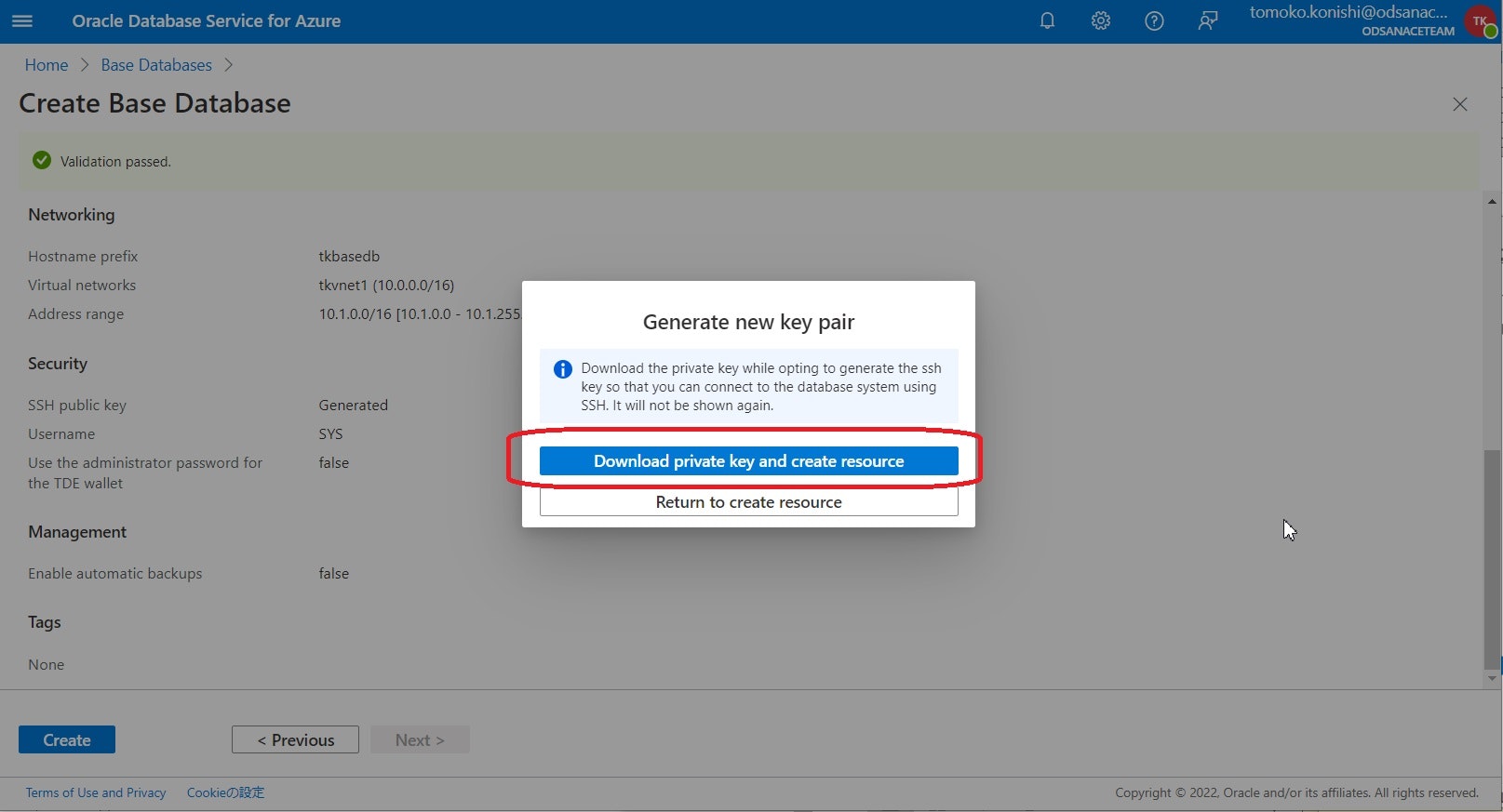Open the TK user avatar
1503x812 pixels.
pos(1481,21)
